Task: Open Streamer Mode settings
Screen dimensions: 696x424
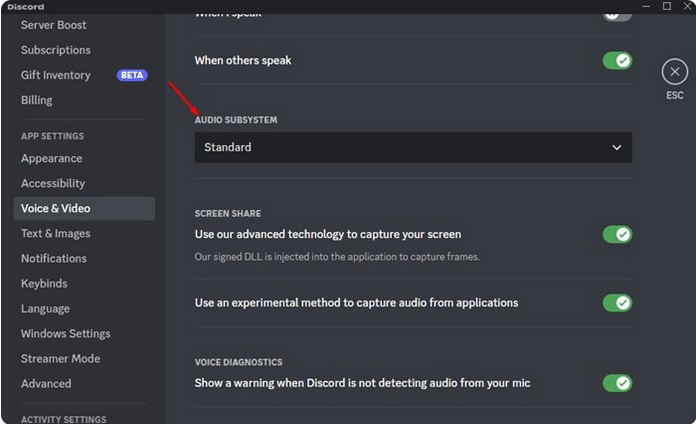Action: 60,358
